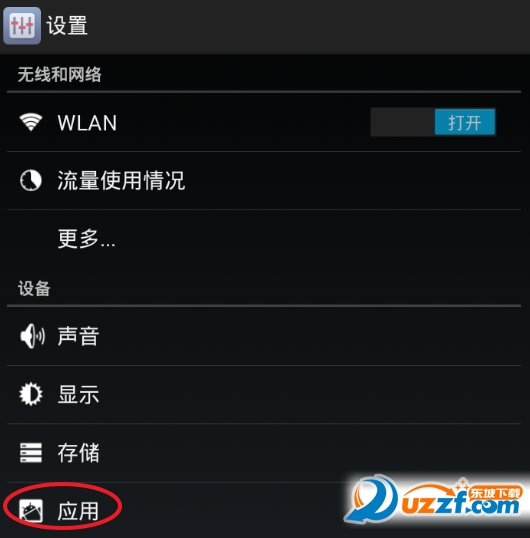Click the 设置 title text
Image resolution: width=530 pixels, height=538 pixels.
click(67, 26)
